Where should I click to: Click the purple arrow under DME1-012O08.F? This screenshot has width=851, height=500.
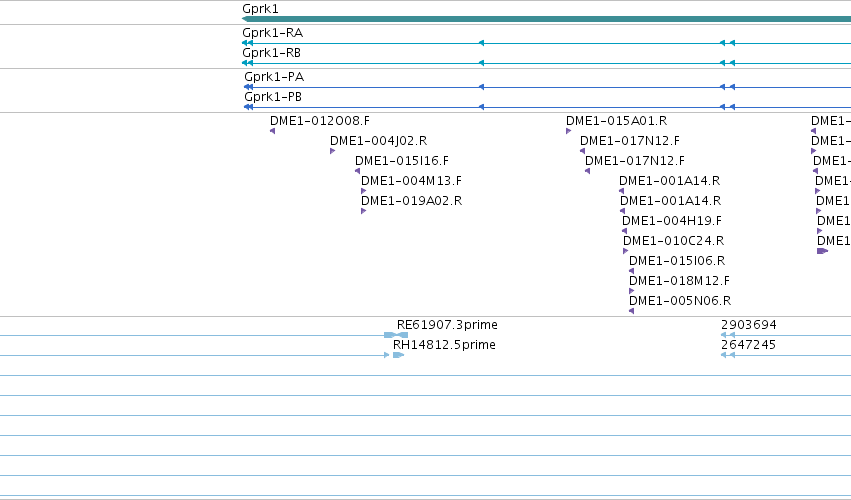point(272,131)
